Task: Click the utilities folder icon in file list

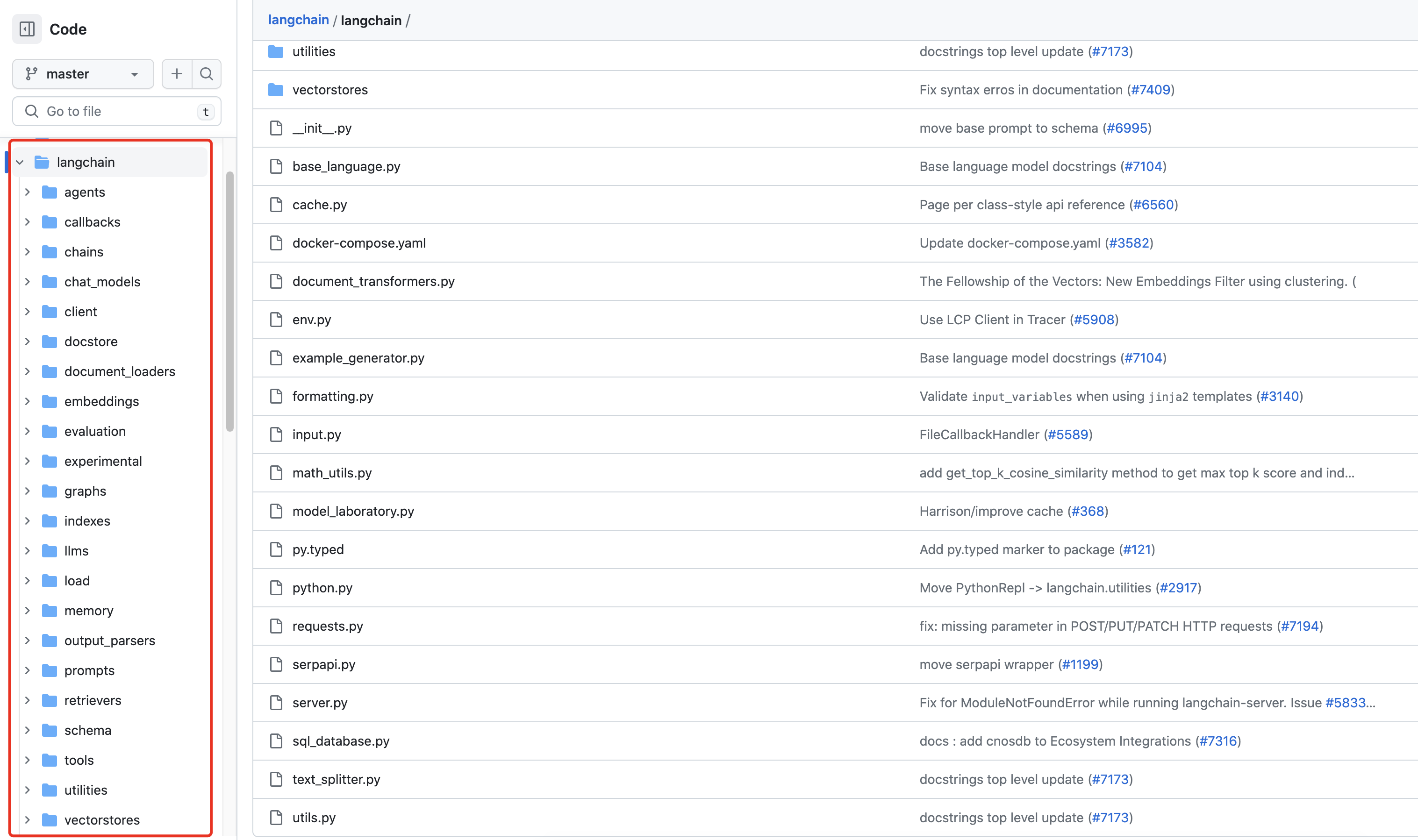Action: tap(276, 51)
